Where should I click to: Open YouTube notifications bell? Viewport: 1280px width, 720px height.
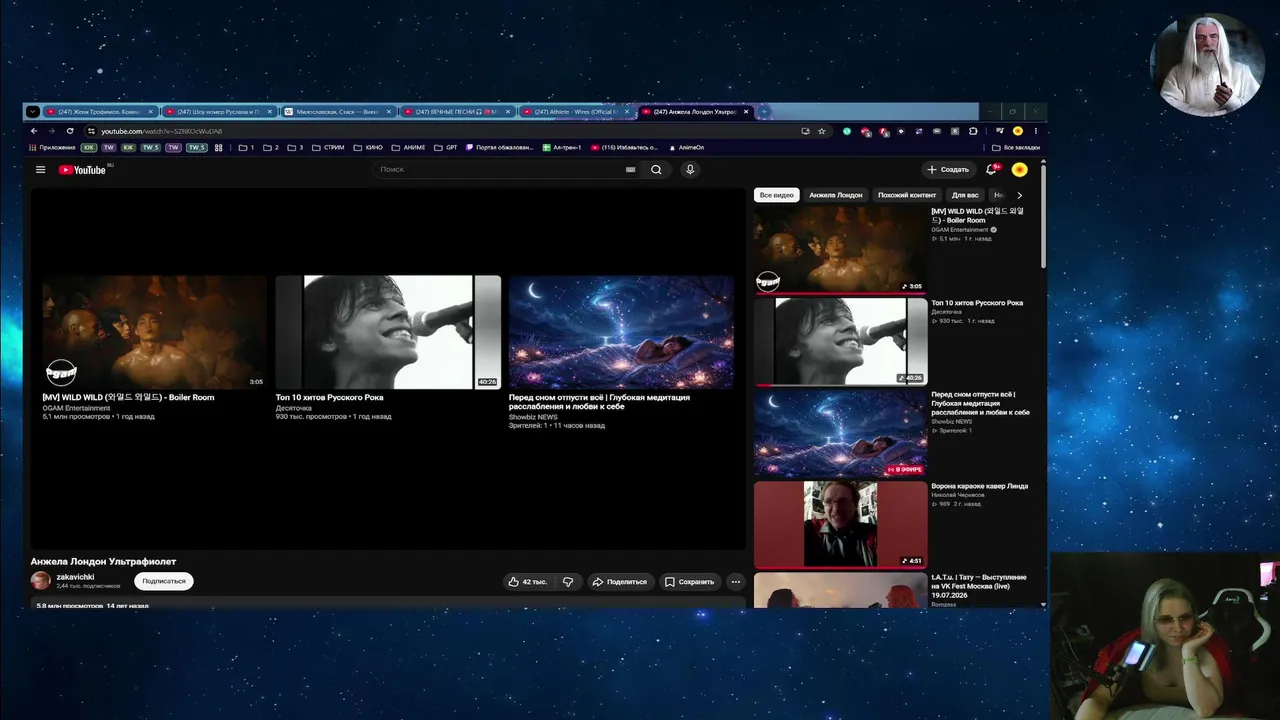[992, 170]
